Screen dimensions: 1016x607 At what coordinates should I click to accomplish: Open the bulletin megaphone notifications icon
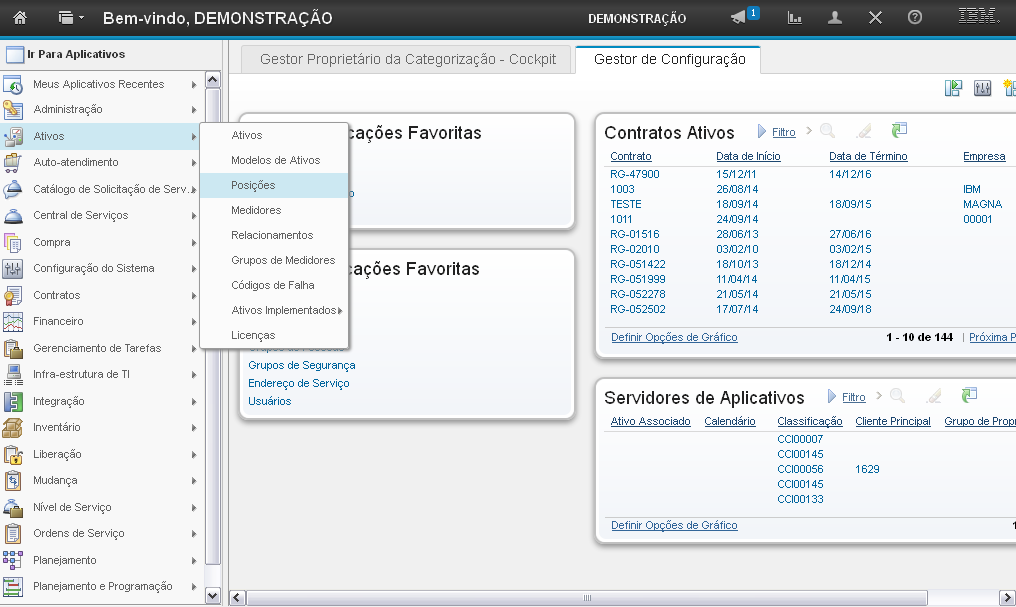[739, 18]
